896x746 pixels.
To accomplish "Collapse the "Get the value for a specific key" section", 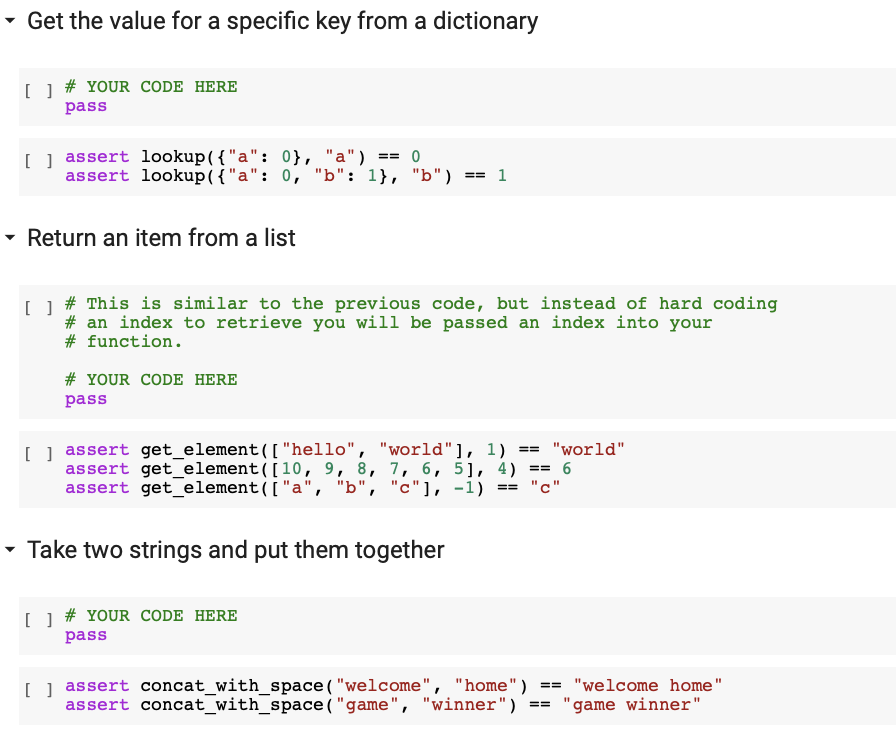I will (10, 22).
